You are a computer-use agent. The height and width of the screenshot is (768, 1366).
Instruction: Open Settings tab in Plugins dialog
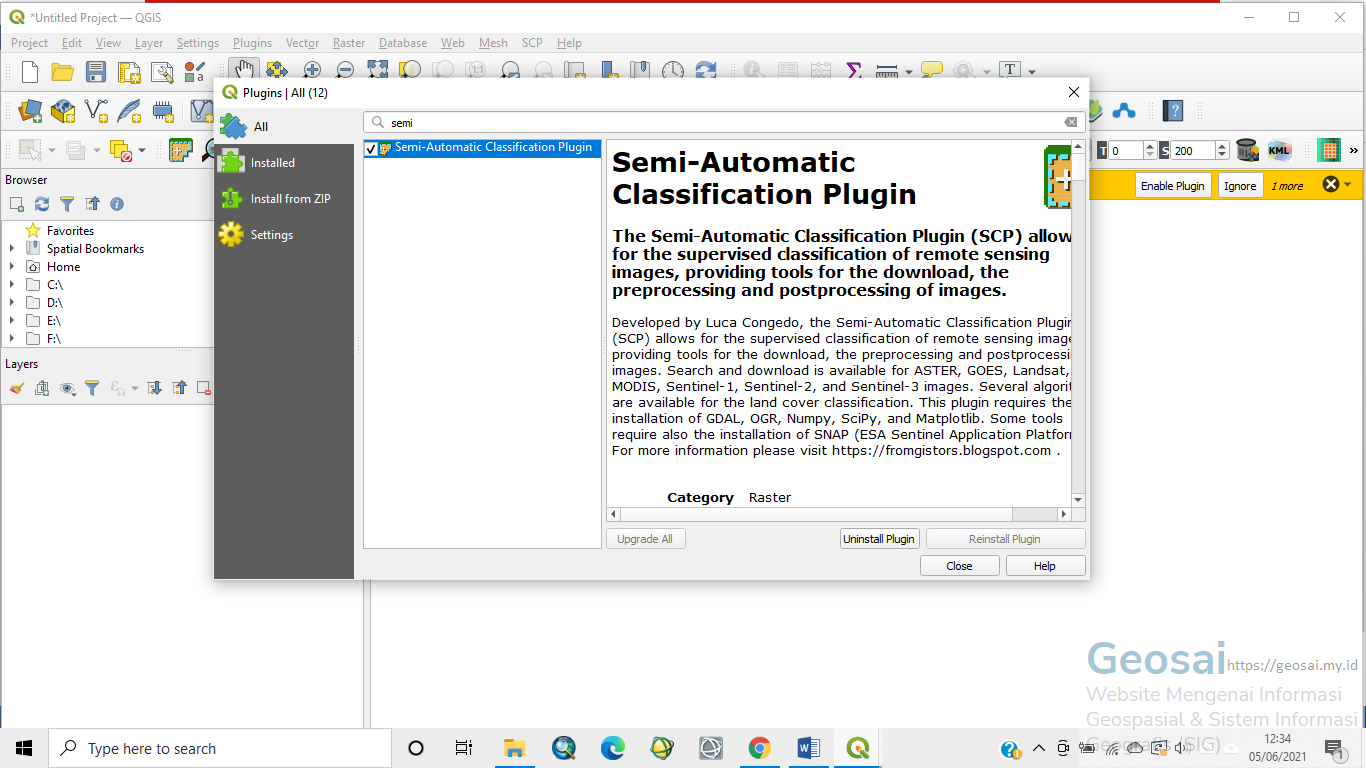tap(284, 235)
